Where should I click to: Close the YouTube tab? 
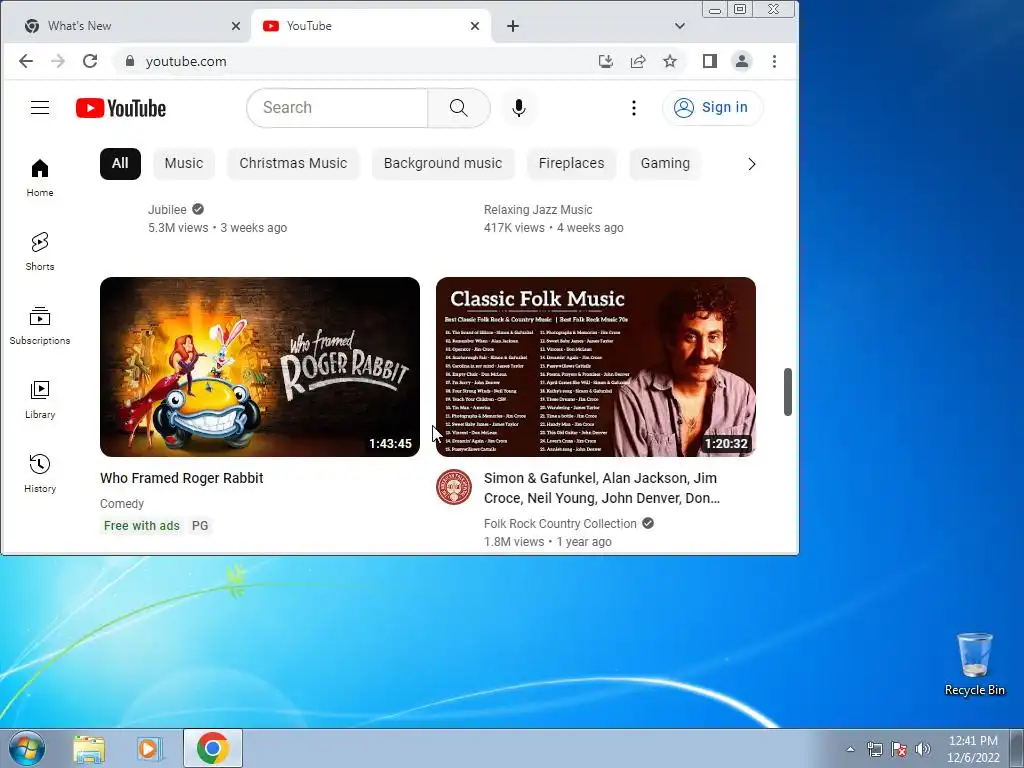[475, 26]
